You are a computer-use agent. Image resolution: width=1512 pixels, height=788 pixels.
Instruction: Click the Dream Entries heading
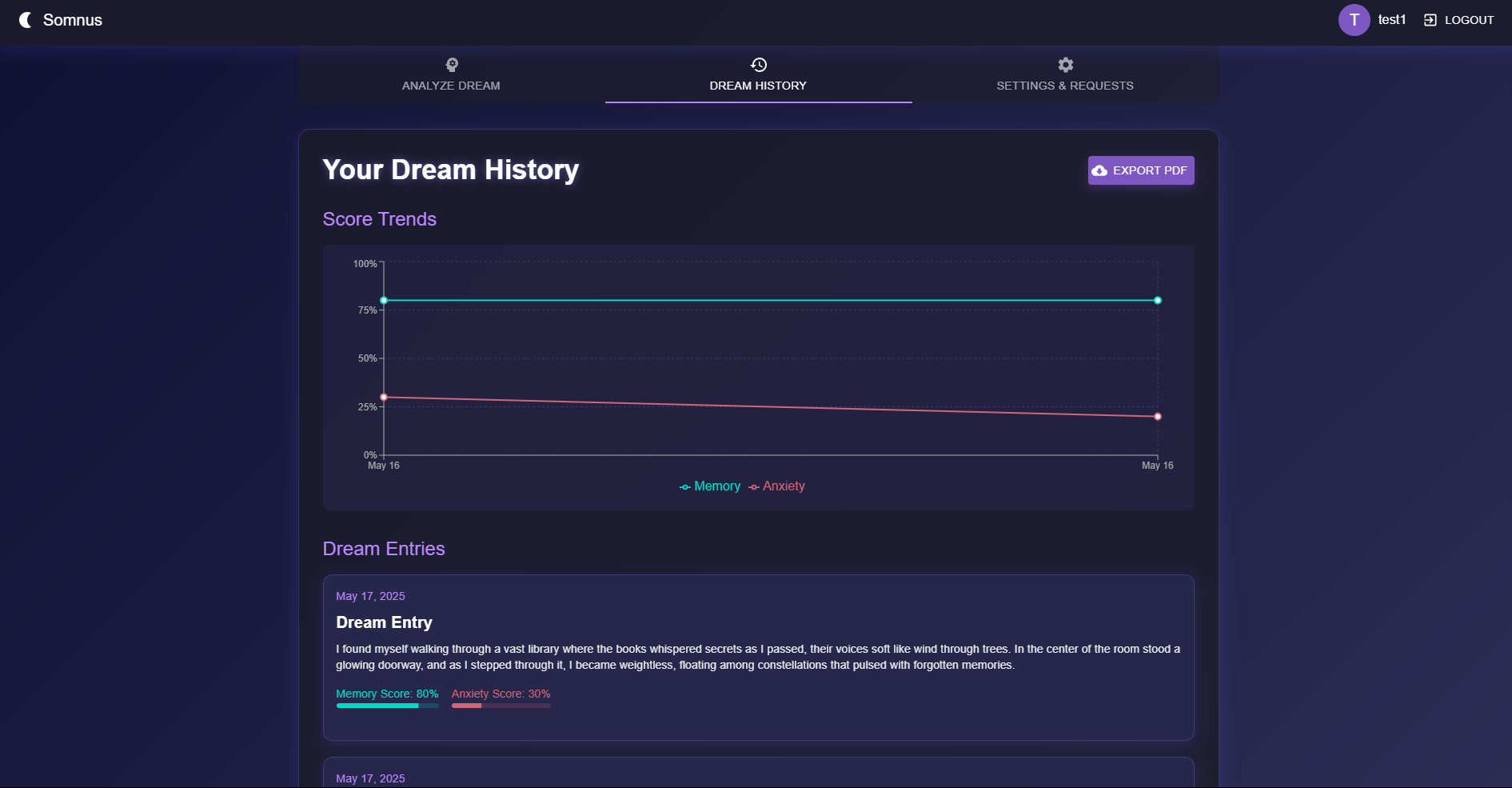[384, 549]
